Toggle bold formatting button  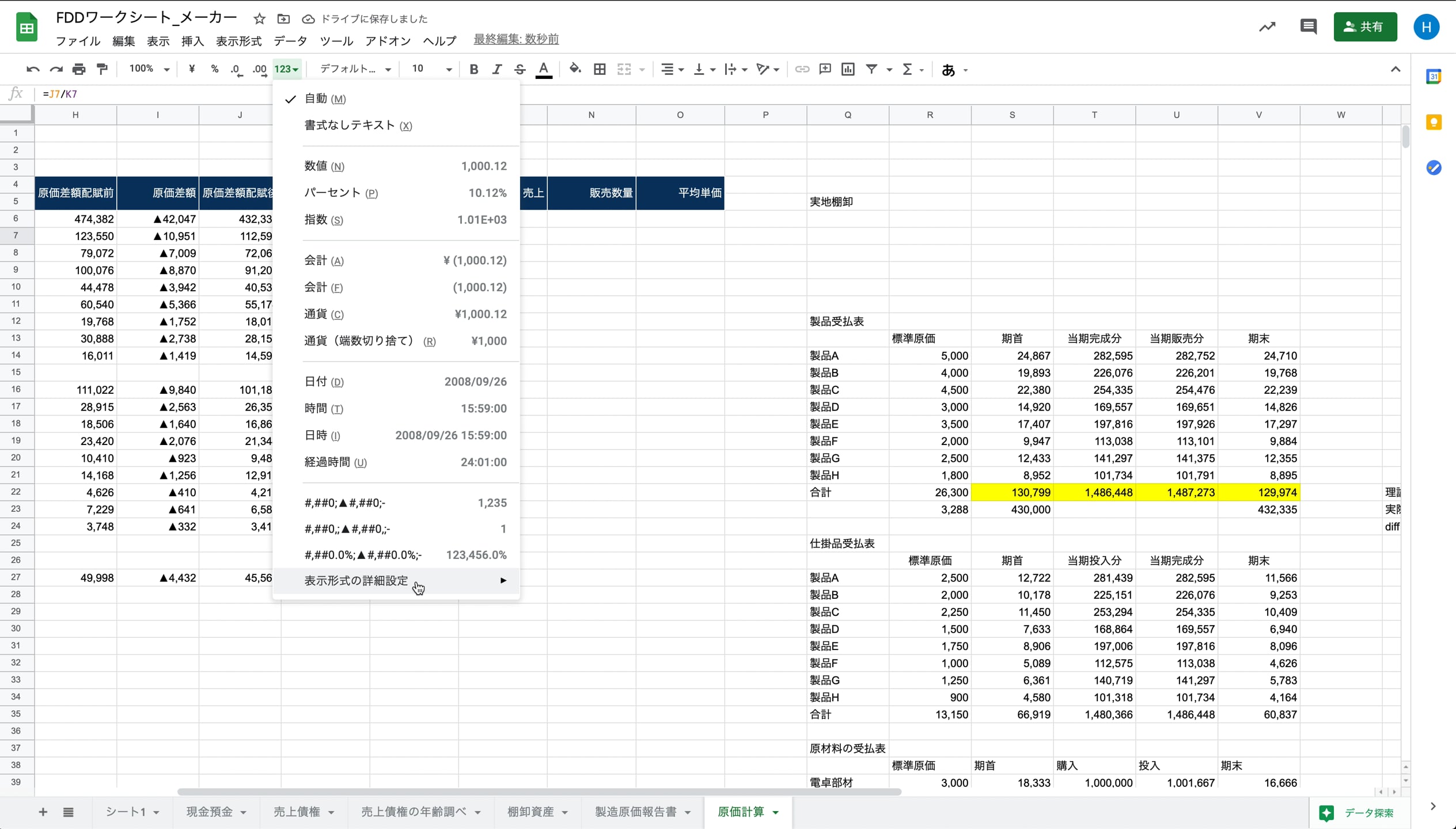473,69
